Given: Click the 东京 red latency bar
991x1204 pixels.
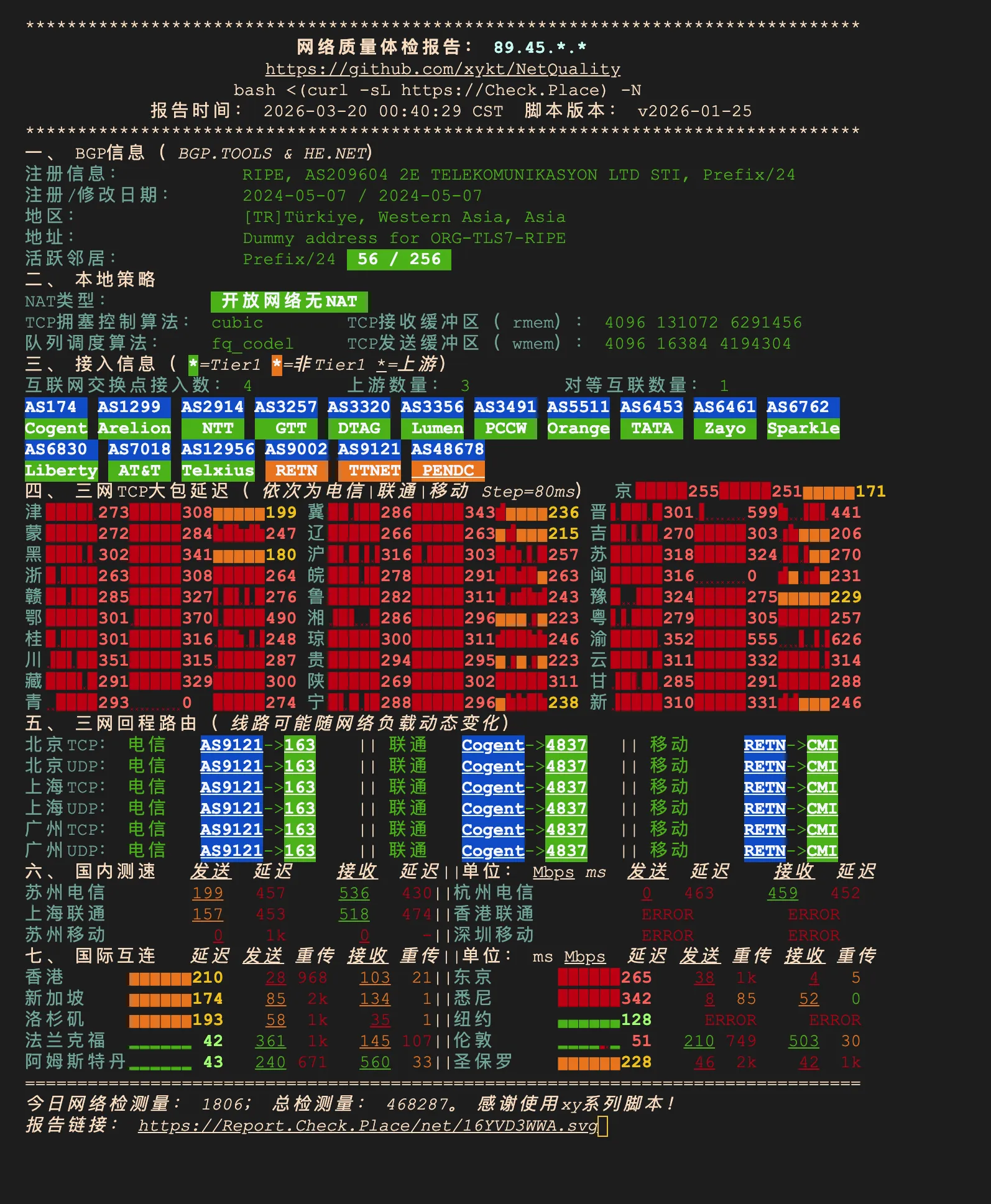Looking at the screenshot, I should click(x=588, y=978).
